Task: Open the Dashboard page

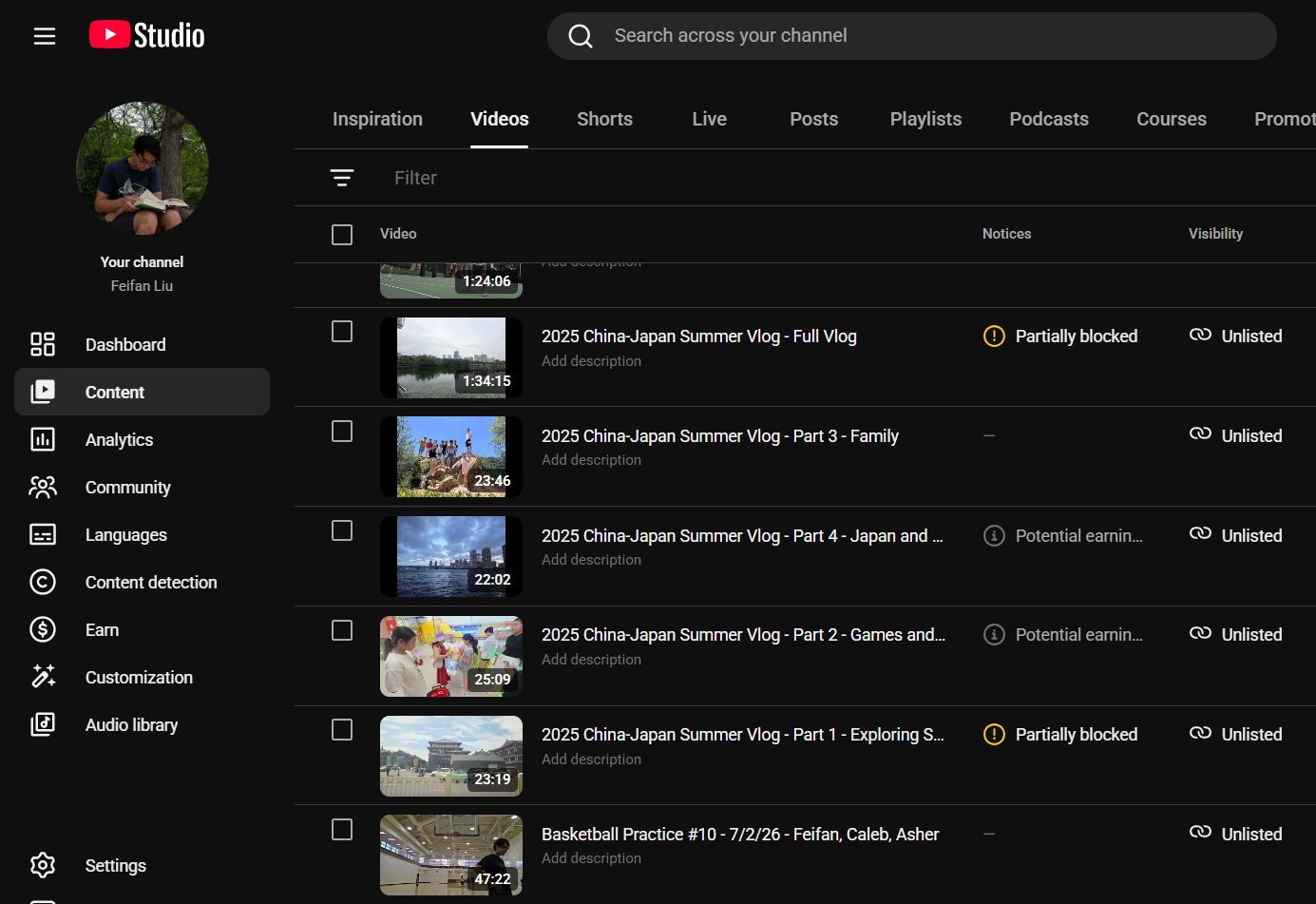Action: (x=143, y=344)
